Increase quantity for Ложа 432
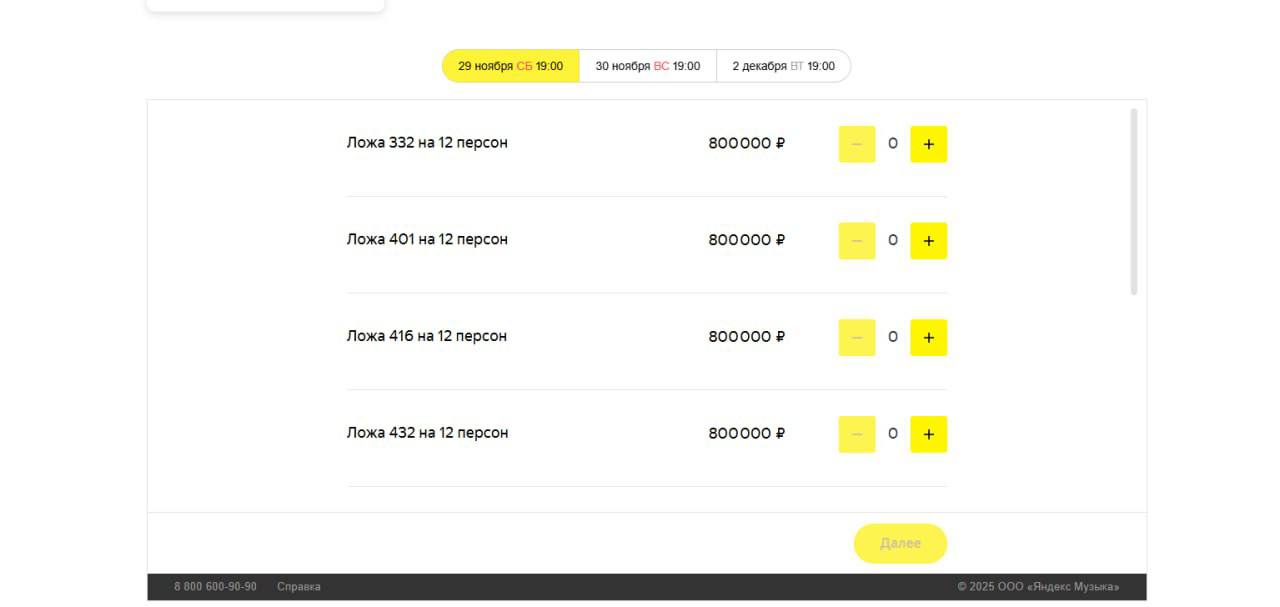Viewport: 1280px width, 607px height. point(928,434)
